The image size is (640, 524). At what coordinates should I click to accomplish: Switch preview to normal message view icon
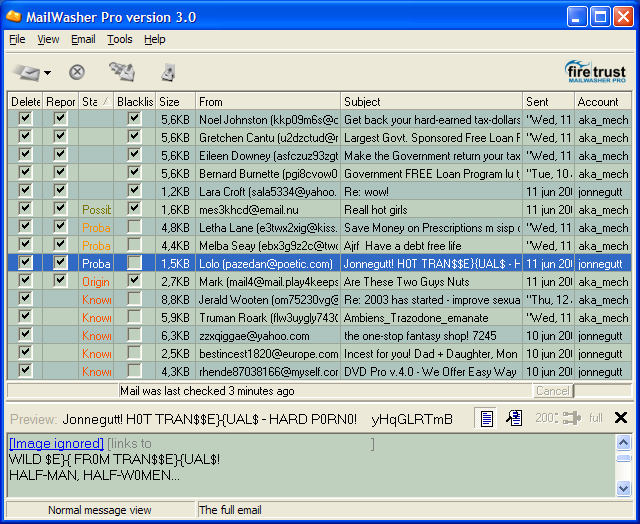pos(487,418)
